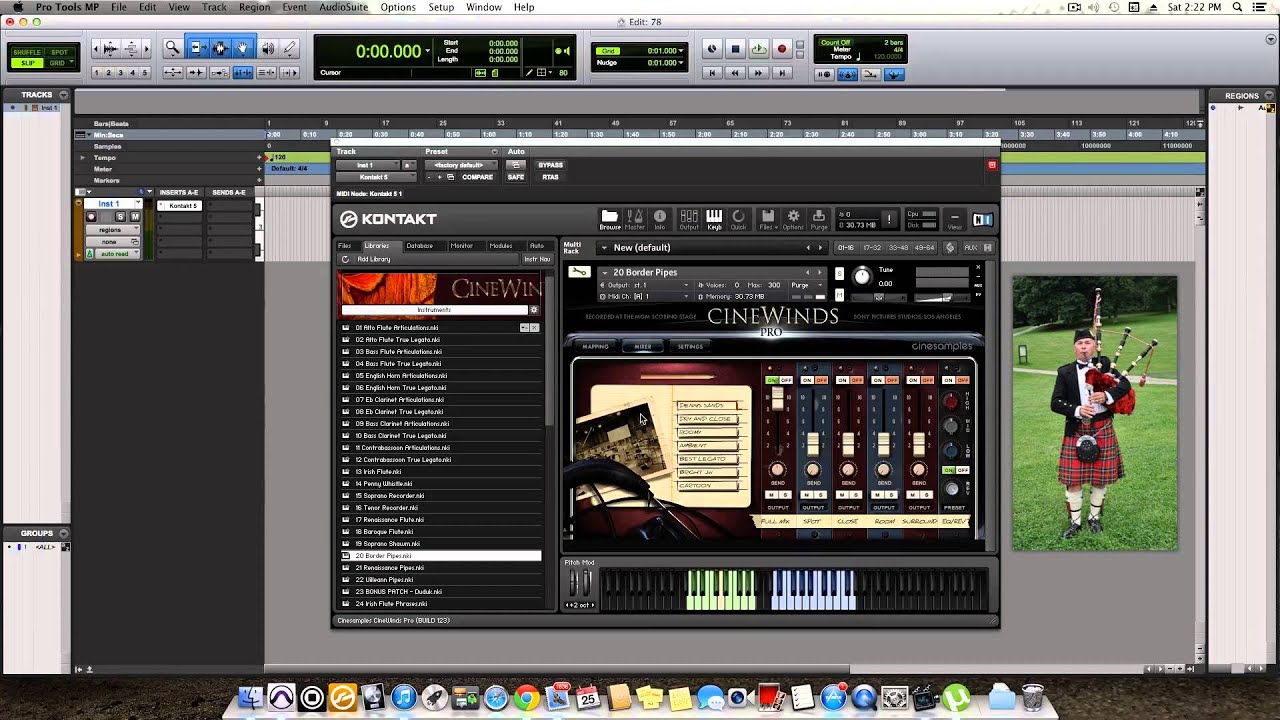
Task: Click the Kontakt Info icon
Action: [660, 219]
